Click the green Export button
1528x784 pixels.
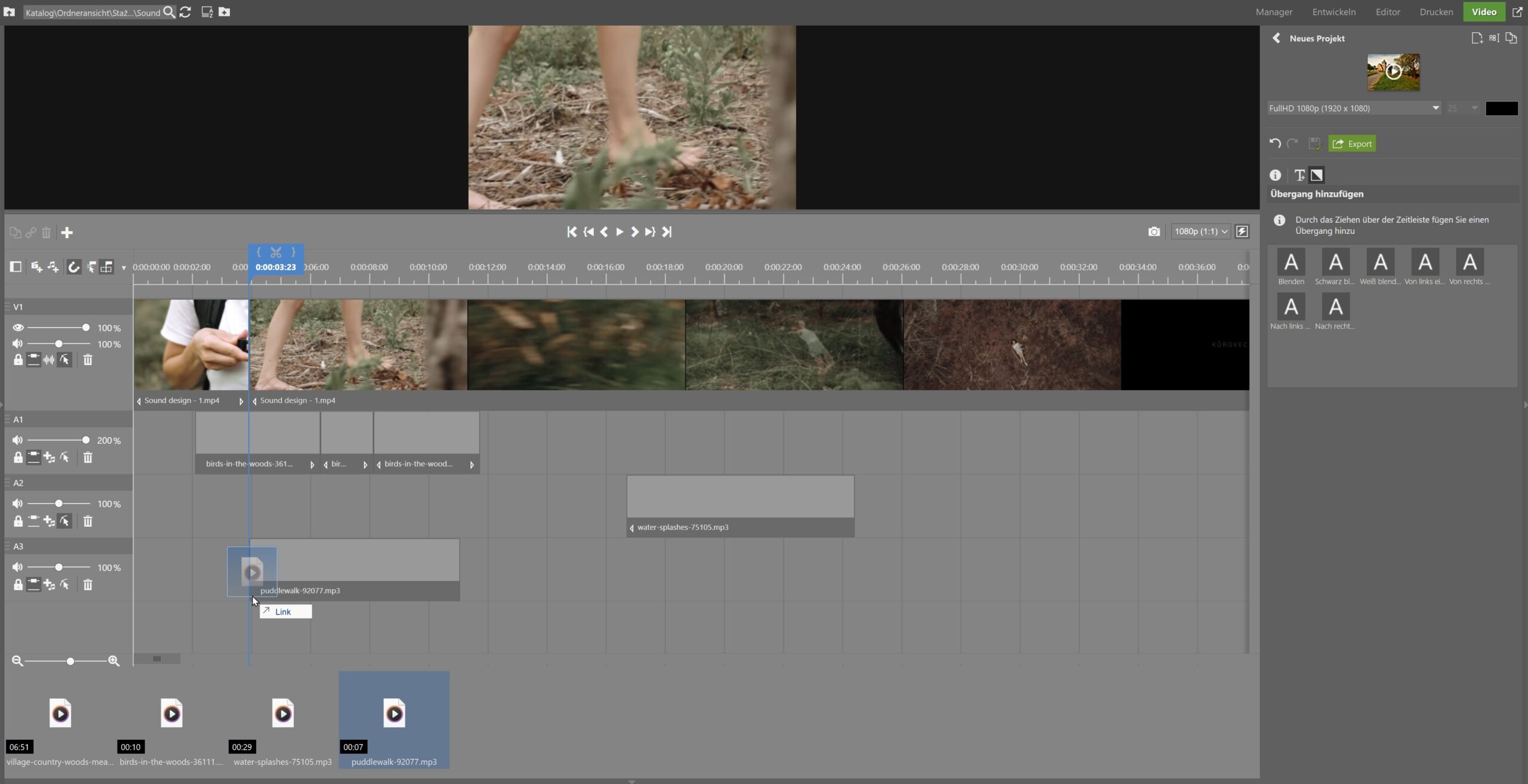[x=1352, y=144]
